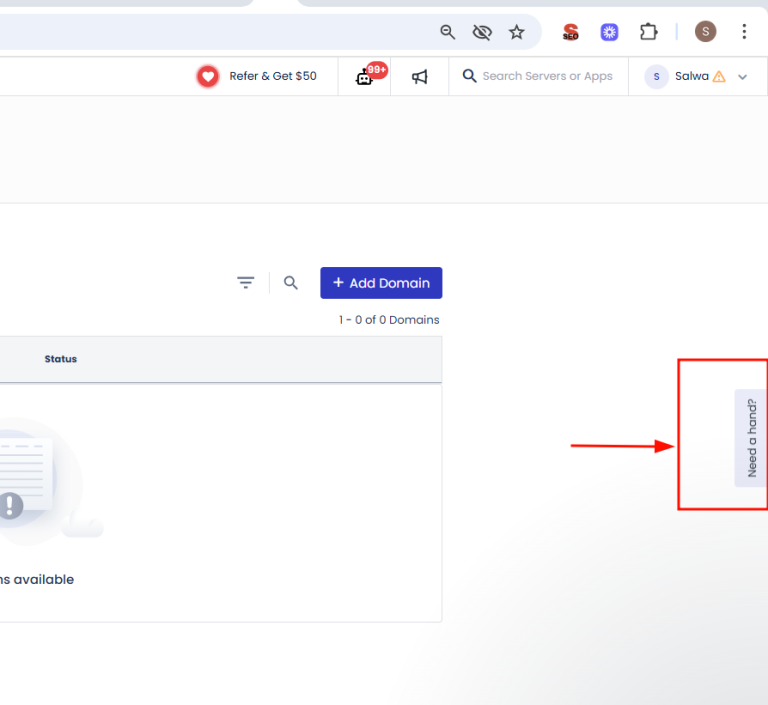Open the Chrome profile avatar
The width and height of the screenshot is (768, 705).
coord(705,32)
